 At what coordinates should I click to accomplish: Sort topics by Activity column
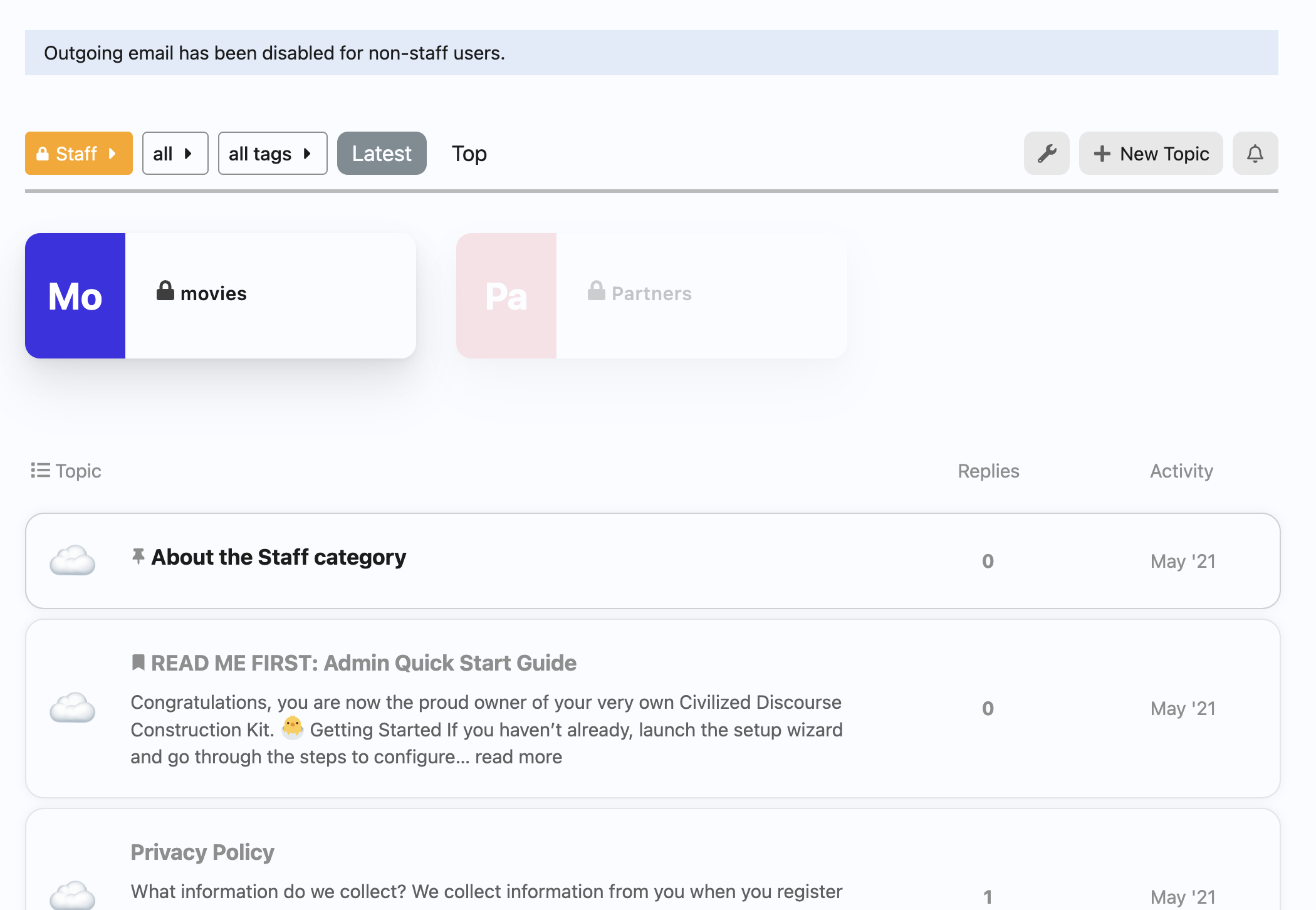1181,471
